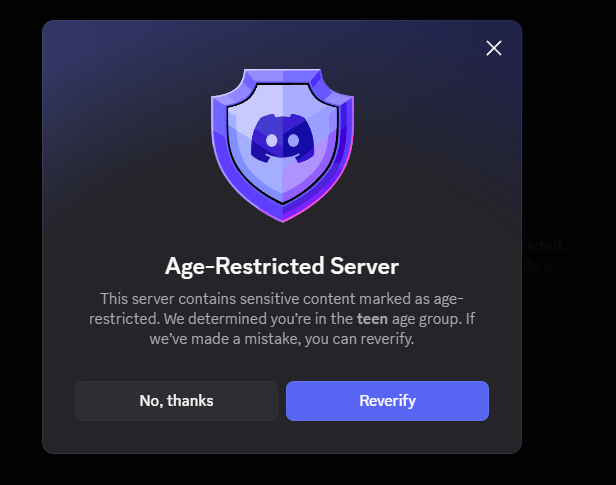Click the hidden "de a" text behind dialog

point(537,266)
